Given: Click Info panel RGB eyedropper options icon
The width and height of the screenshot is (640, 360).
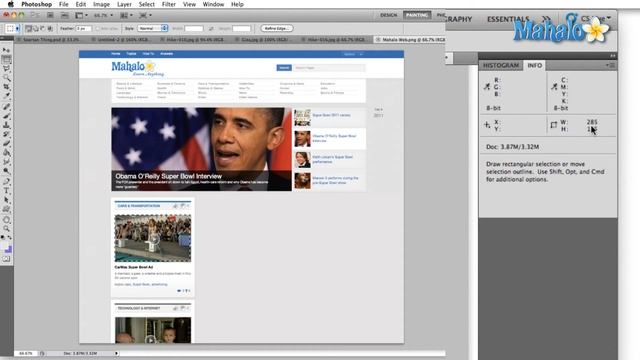Looking at the screenshot, I should (487, 87).
